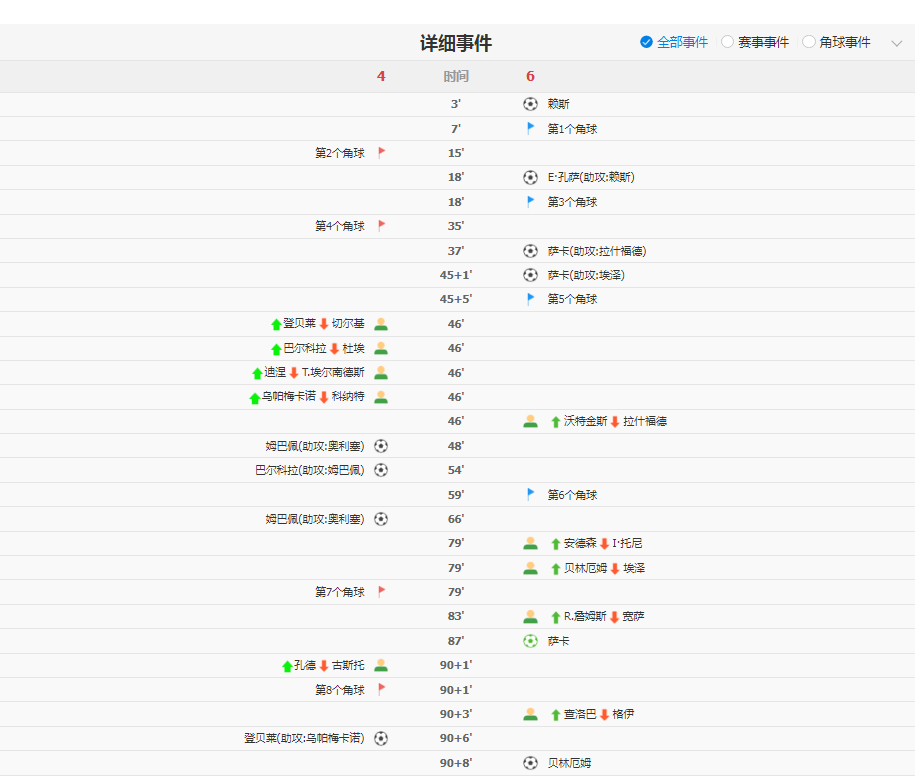The image size is (918, 778).
Task: Click the red flag for 第8个角球
Action: [382, 690]
